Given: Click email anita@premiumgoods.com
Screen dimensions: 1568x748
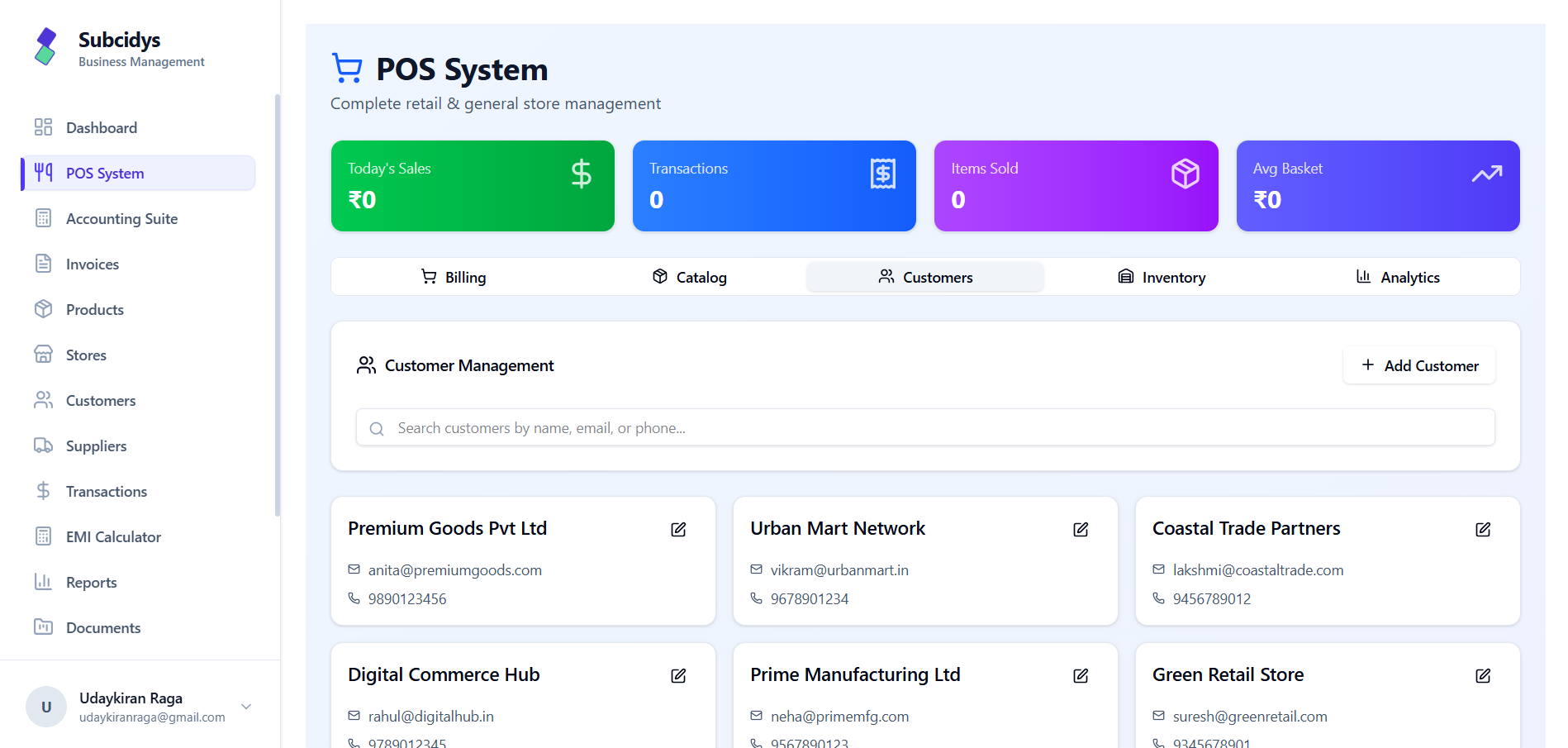Looking at the screenshot, I should 455,569.
